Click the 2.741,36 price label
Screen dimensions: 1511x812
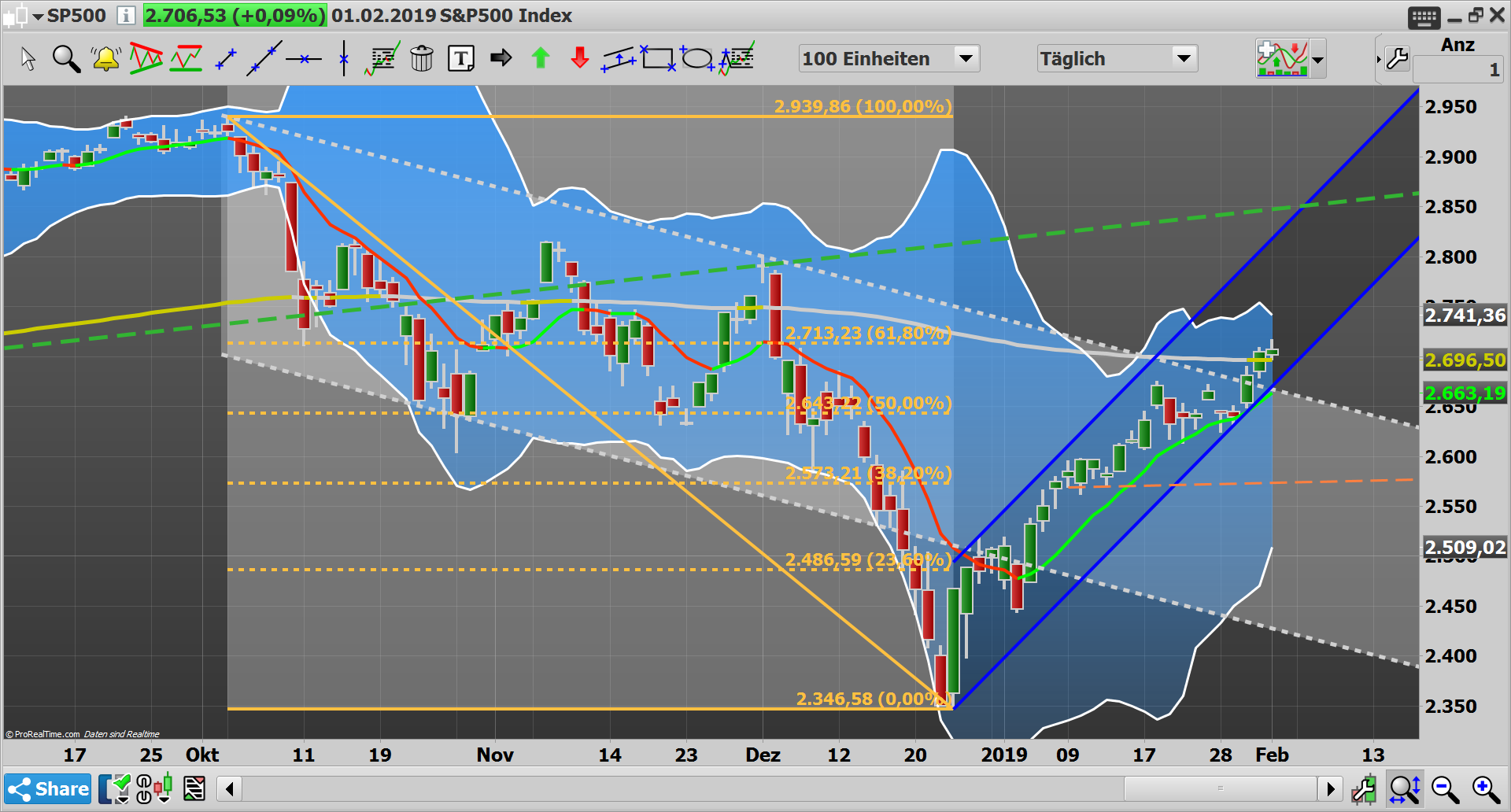1465,316
